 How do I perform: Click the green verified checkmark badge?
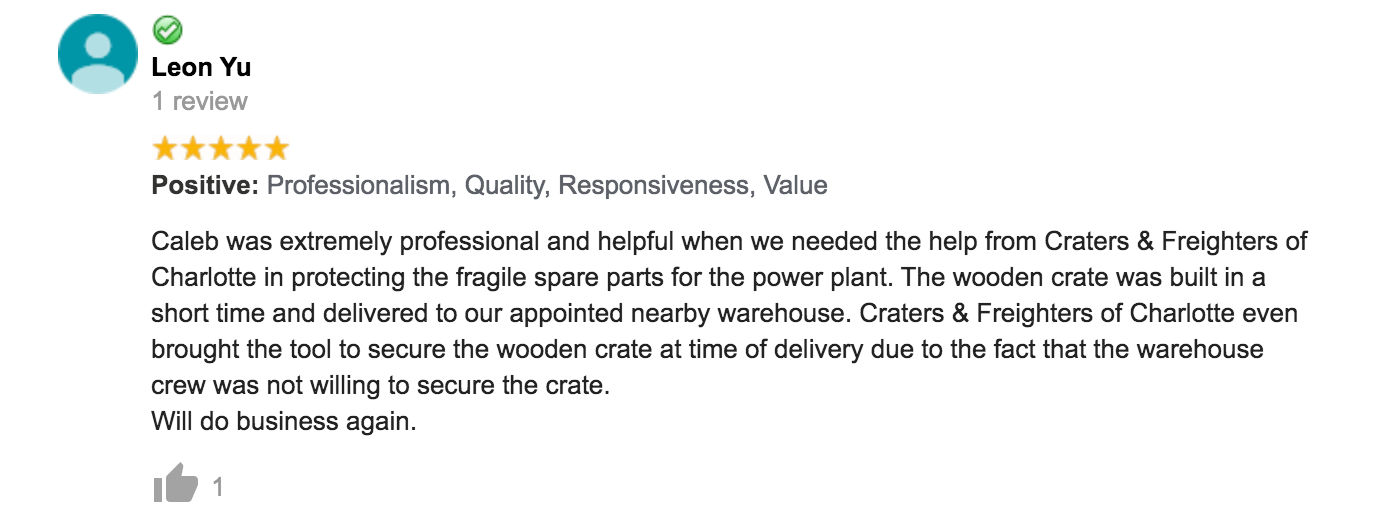[167, 31]
